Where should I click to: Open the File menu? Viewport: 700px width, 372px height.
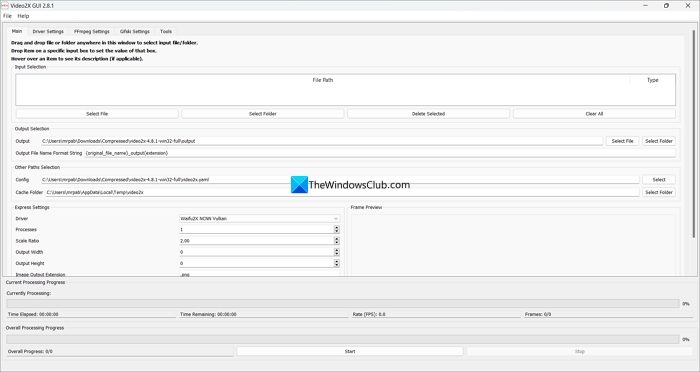[7, 16]
